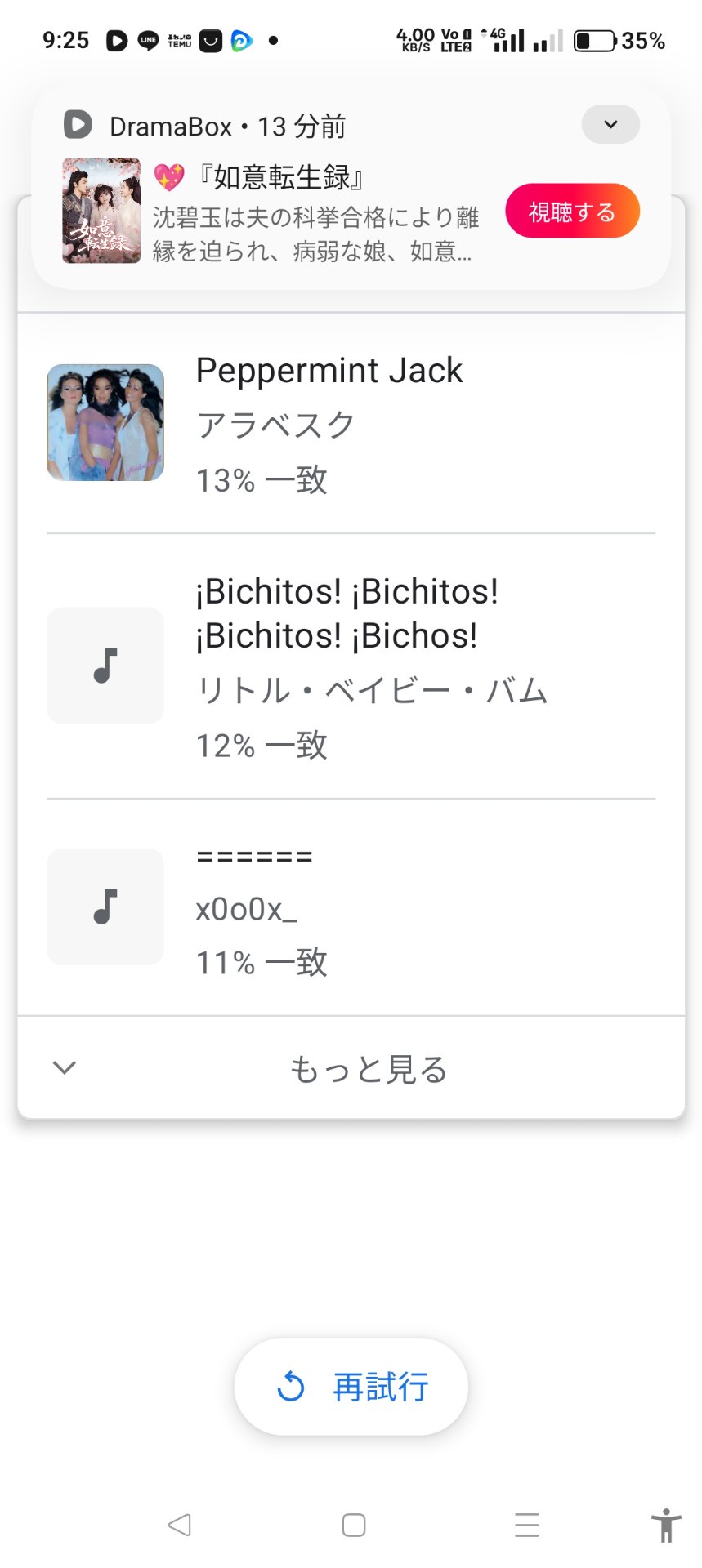Tap the LINE icon in status bar

pyautogui.click(x=148, y=40)
